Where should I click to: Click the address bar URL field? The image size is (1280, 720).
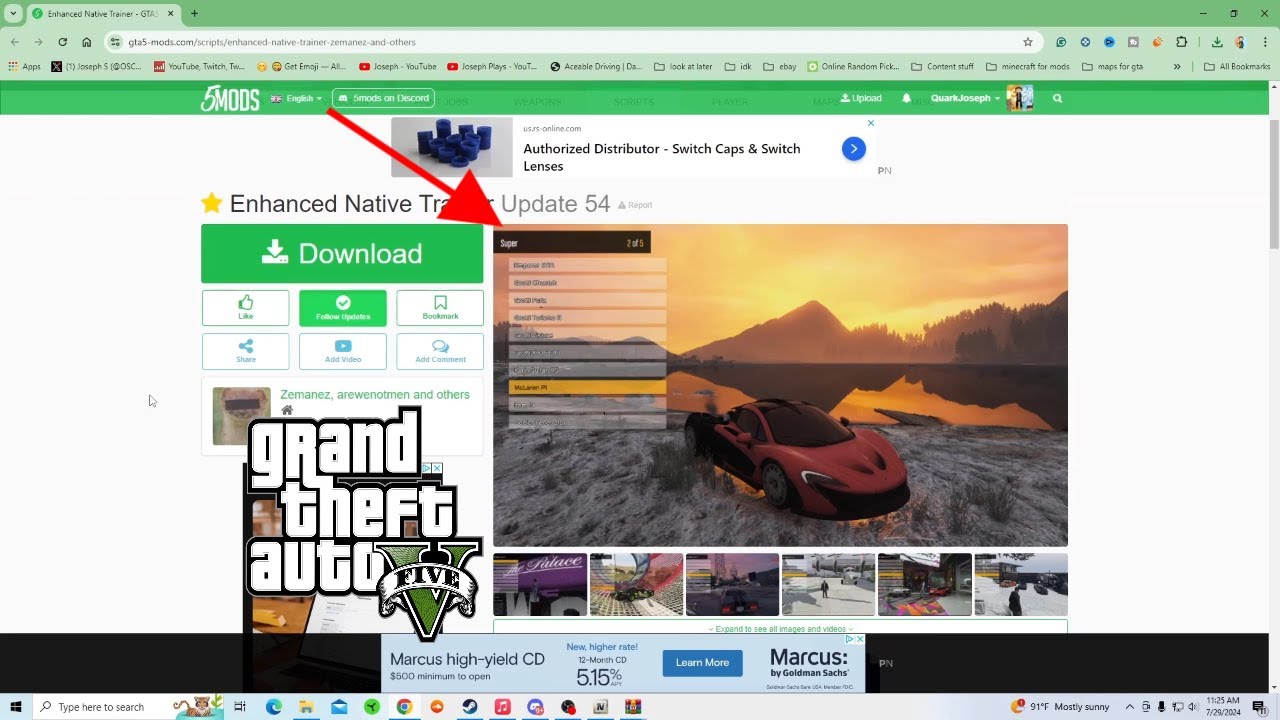pyautogui.click(x=570, y=42)
